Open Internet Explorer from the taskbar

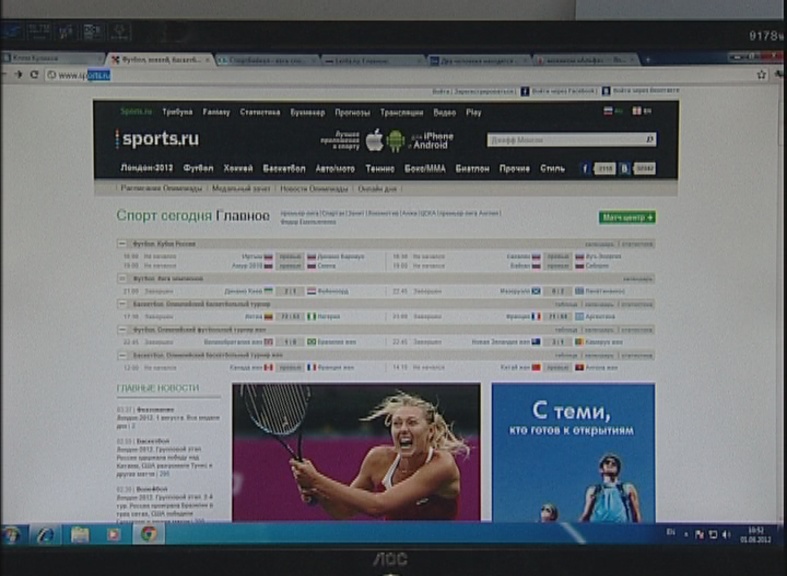pyautogui.click(x=46, y=535)
